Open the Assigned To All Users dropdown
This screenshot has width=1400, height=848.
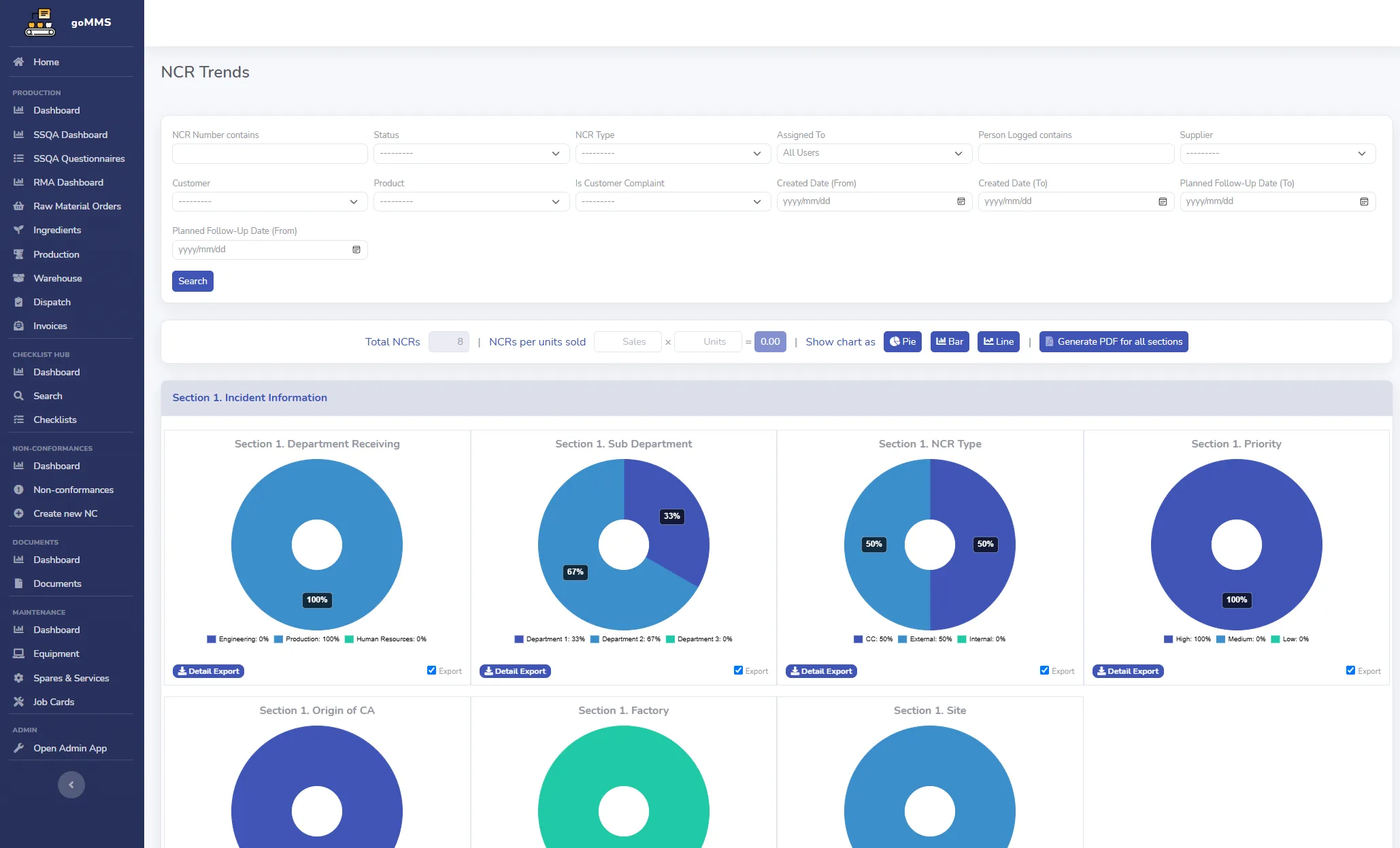[x=874, y=154]
